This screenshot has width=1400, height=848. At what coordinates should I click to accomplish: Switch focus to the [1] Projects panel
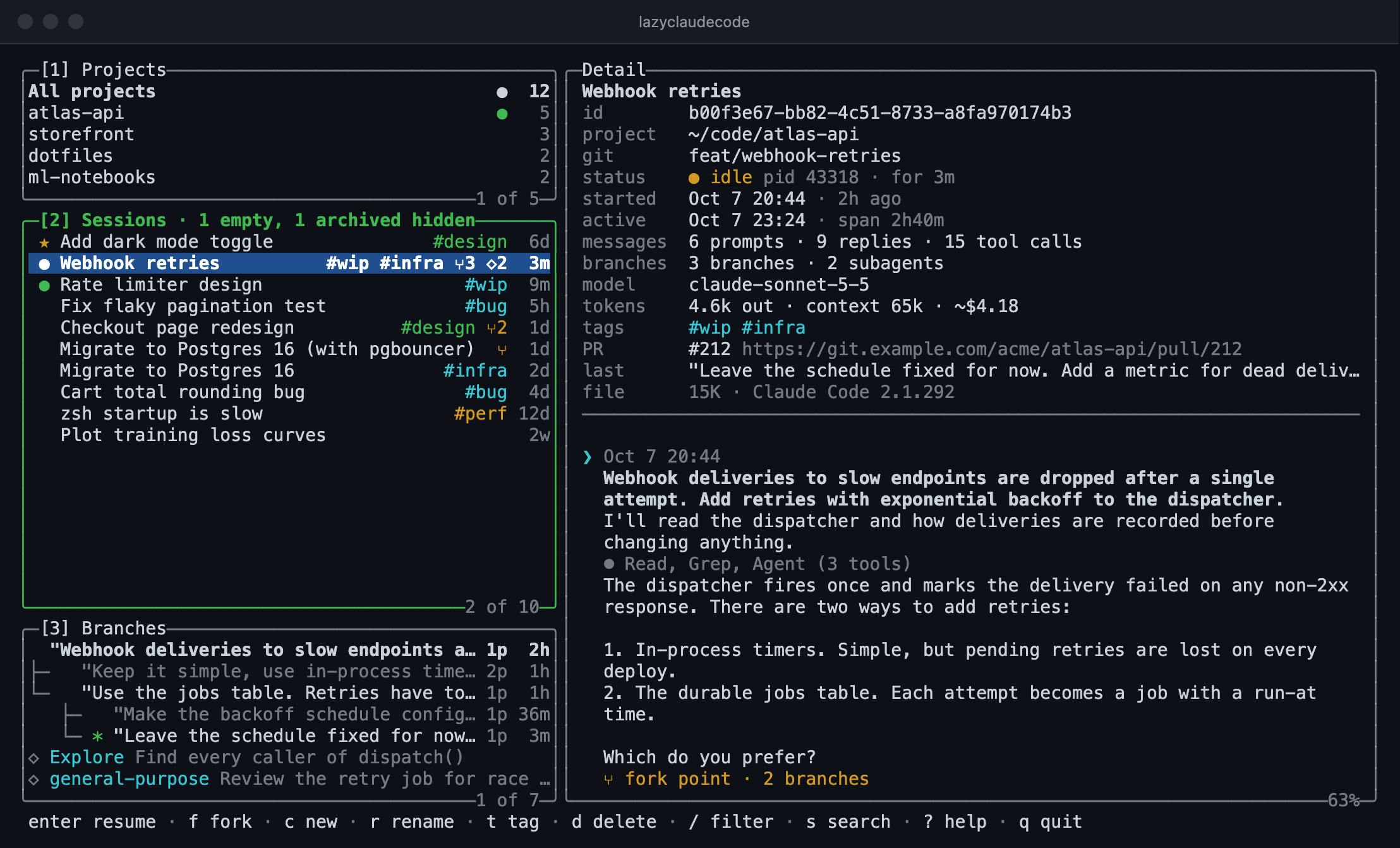[104, 70]
